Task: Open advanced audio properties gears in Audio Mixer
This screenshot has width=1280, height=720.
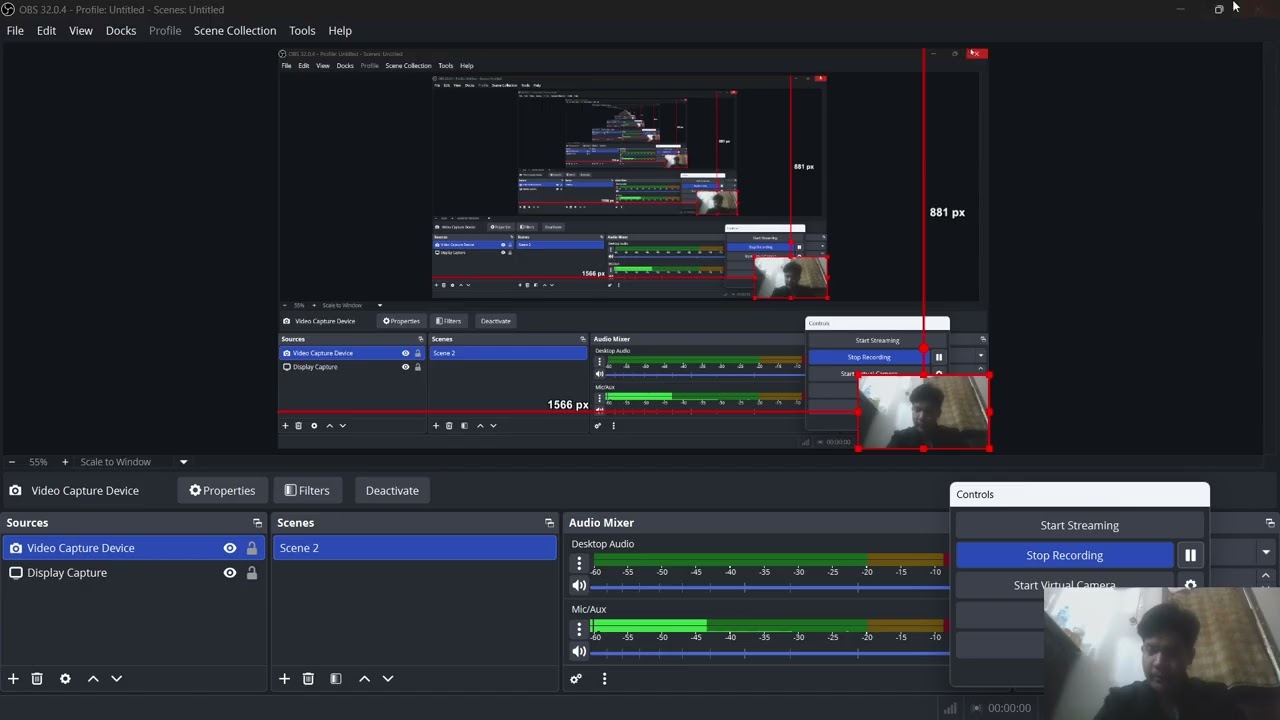Action: click(x=576, y=679)
